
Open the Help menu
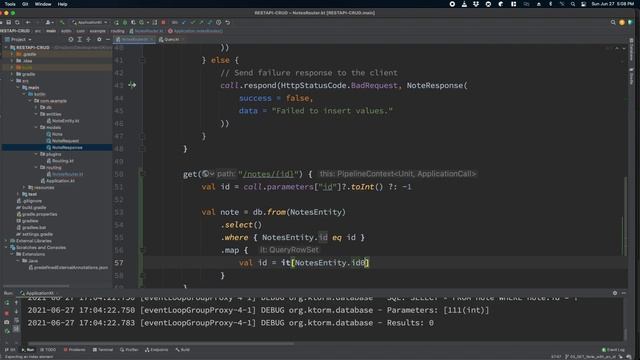[62, 4]
